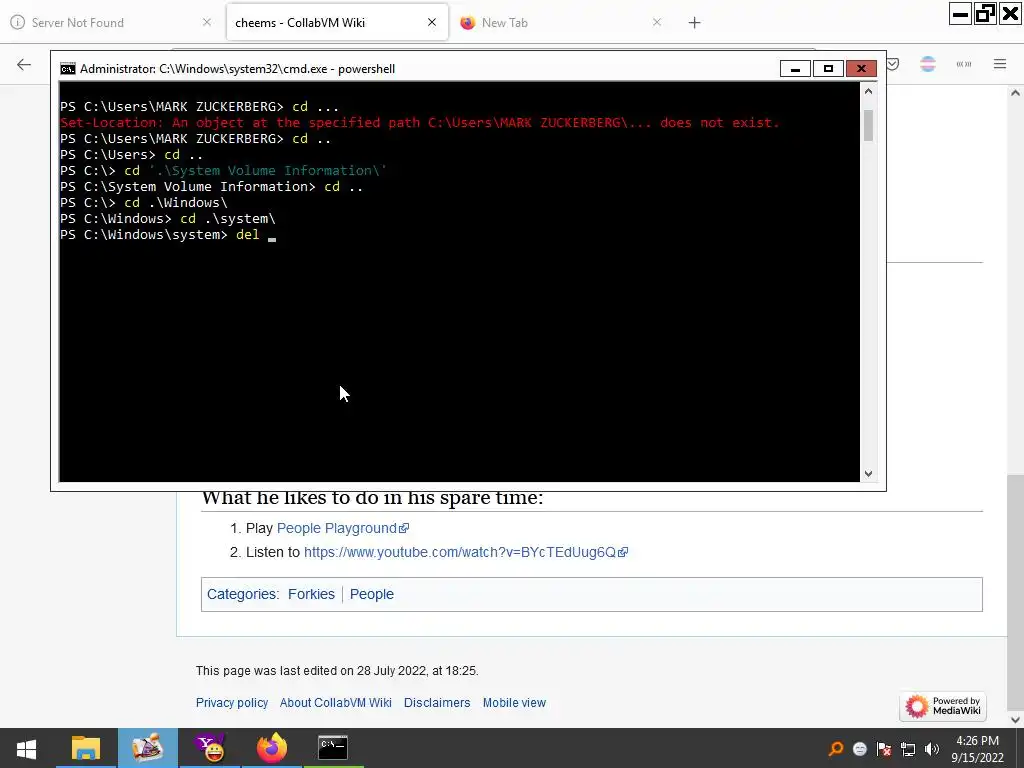This screenshot has width=1024, height=768.
Task: Minimize the Administrator cmd.exe window
Action: [x=795, y=69]
